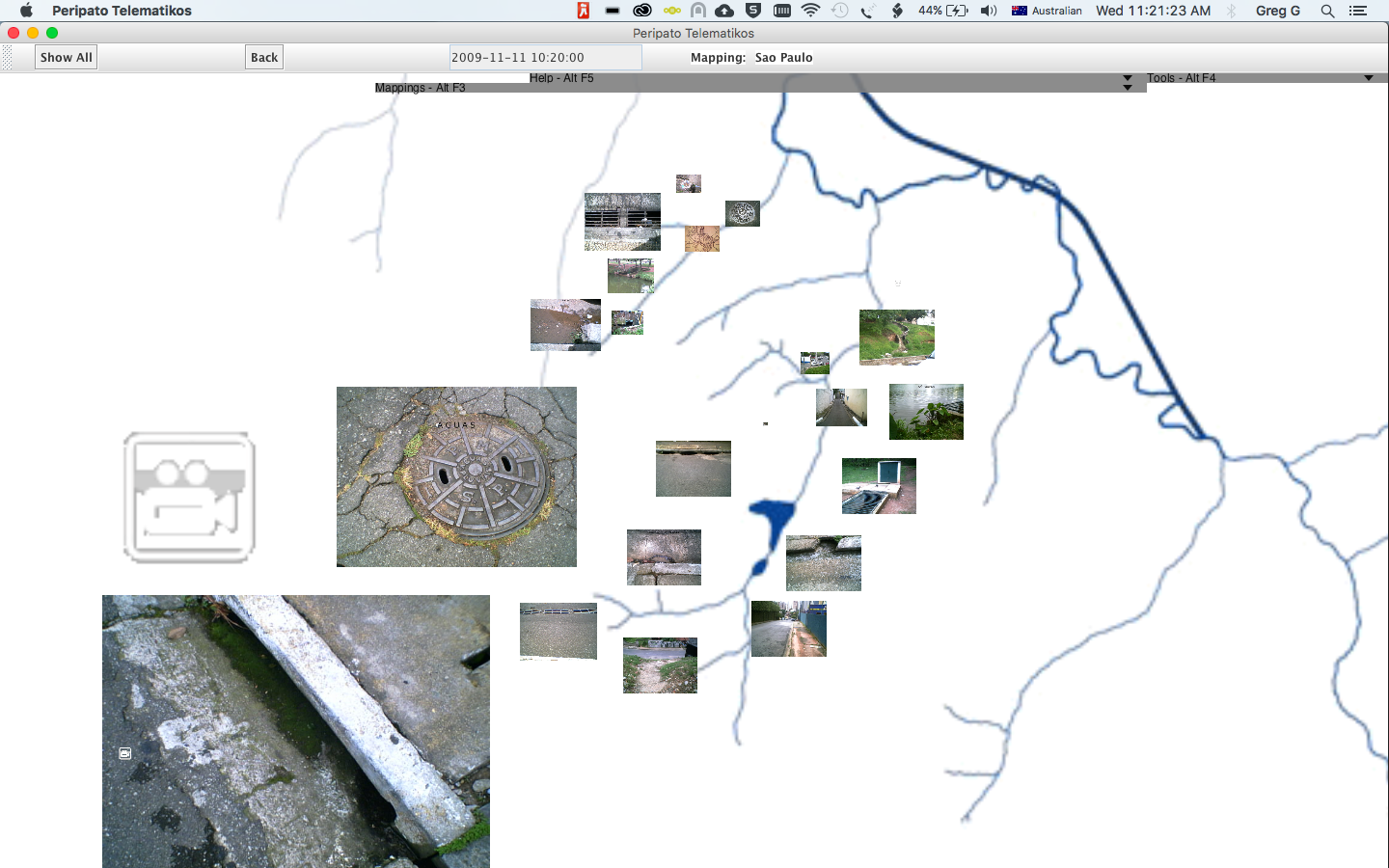This screenshot has height=868, width=1389.
Task: Click the small camera marker on curb photo
Action: click(125, 753)
